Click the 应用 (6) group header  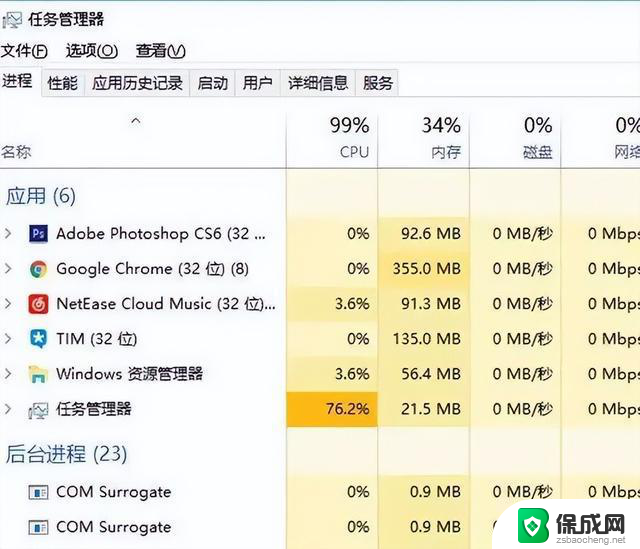(x=41, y=196)
